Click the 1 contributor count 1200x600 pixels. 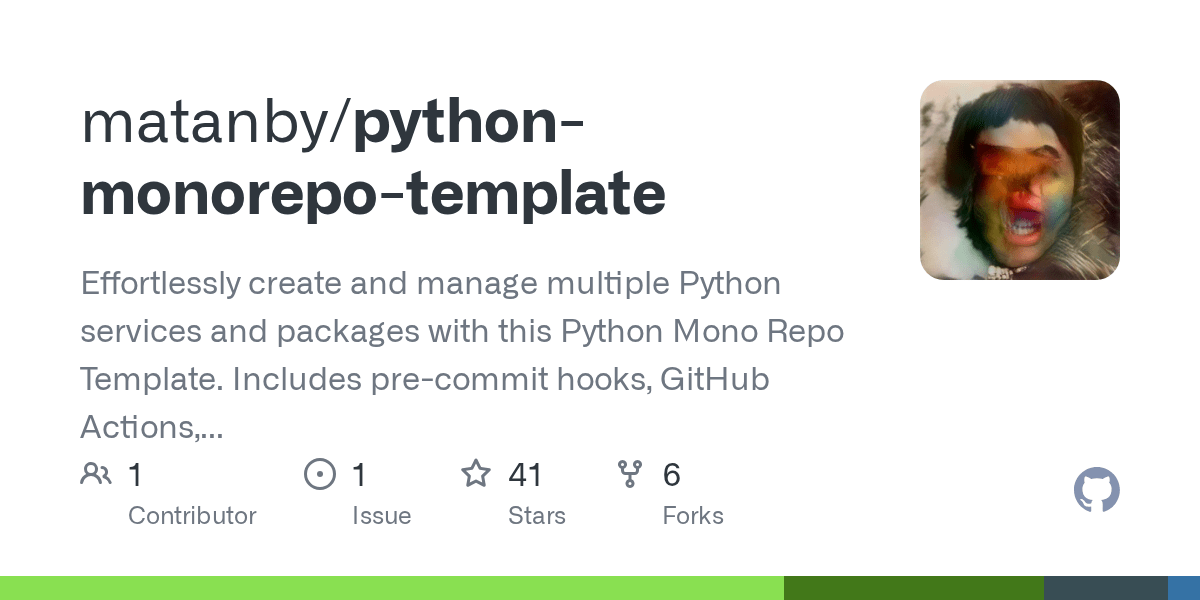(135, 475)
